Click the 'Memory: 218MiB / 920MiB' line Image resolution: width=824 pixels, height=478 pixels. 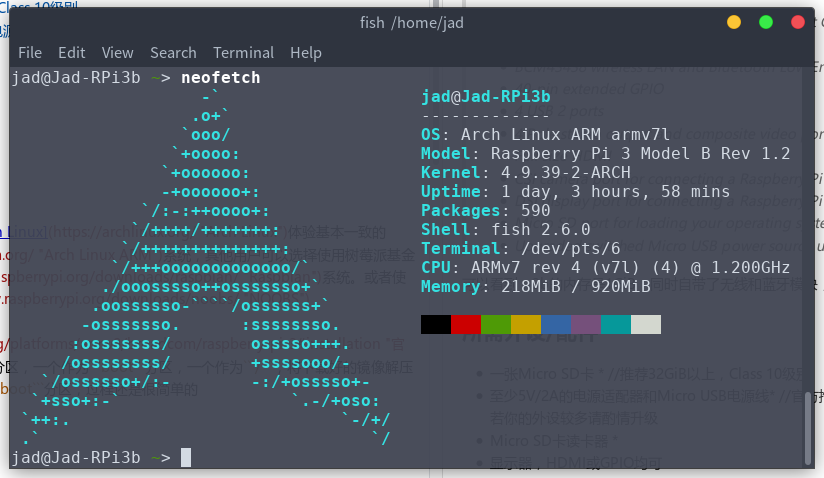tap(535, 286)
